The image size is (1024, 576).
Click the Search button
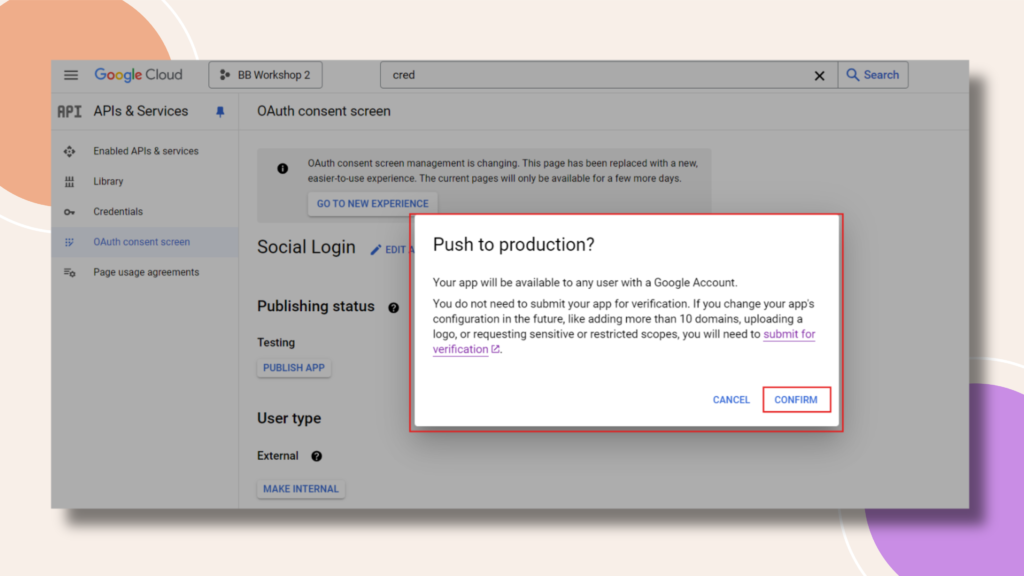click(873, 75)
